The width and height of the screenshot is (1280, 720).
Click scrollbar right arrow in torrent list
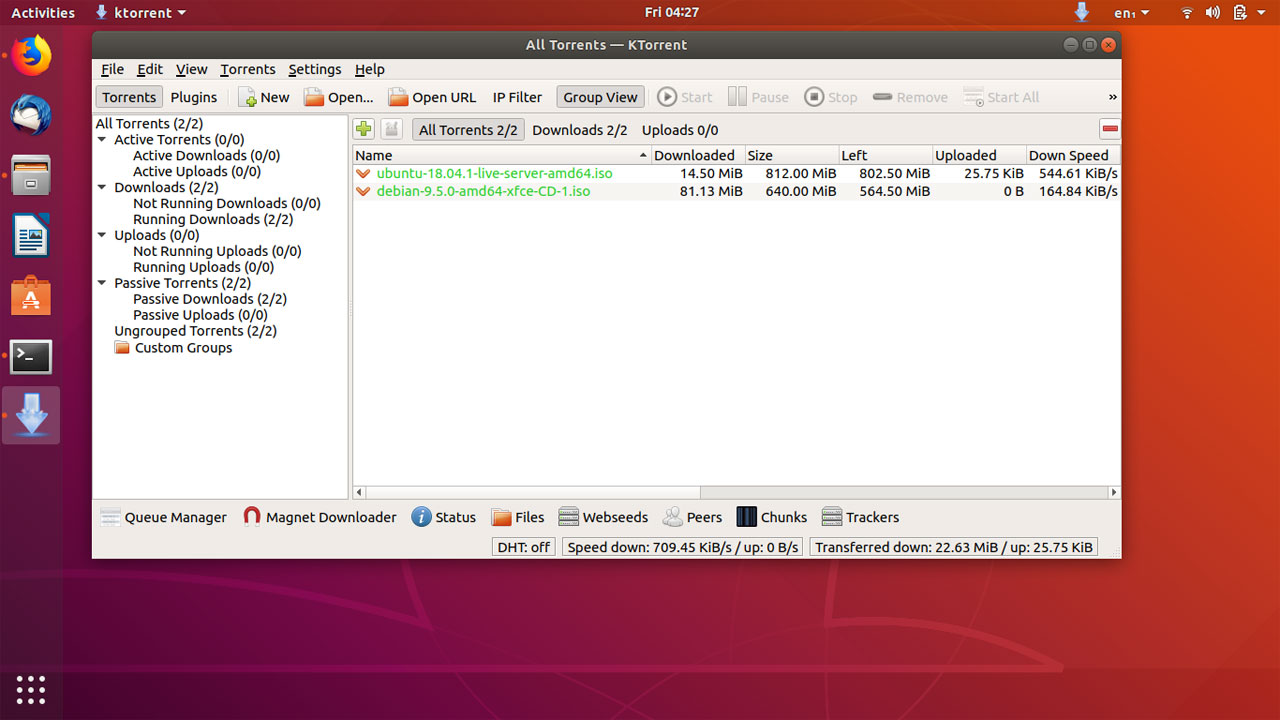click(x=1114, y=492)
